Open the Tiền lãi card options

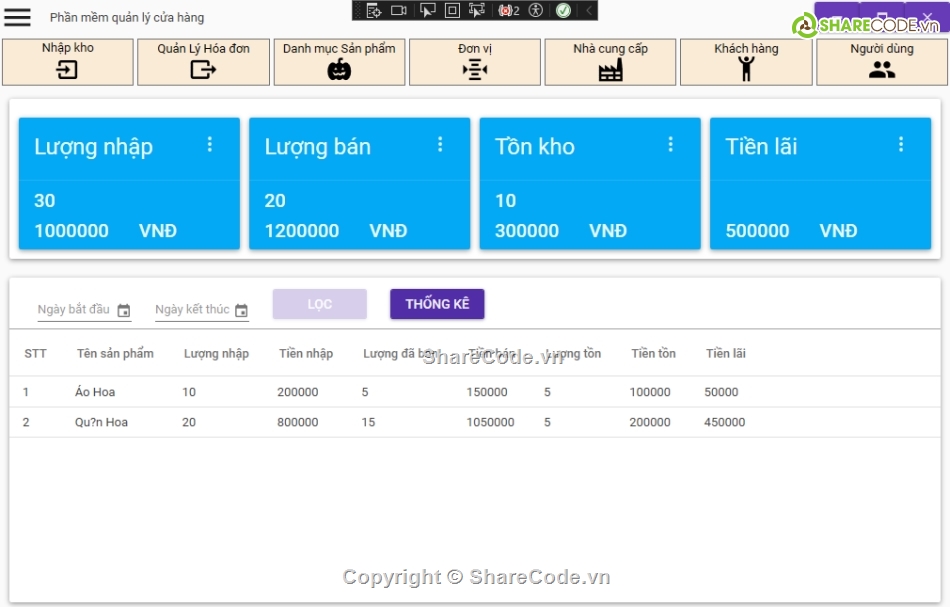(901, 145)
